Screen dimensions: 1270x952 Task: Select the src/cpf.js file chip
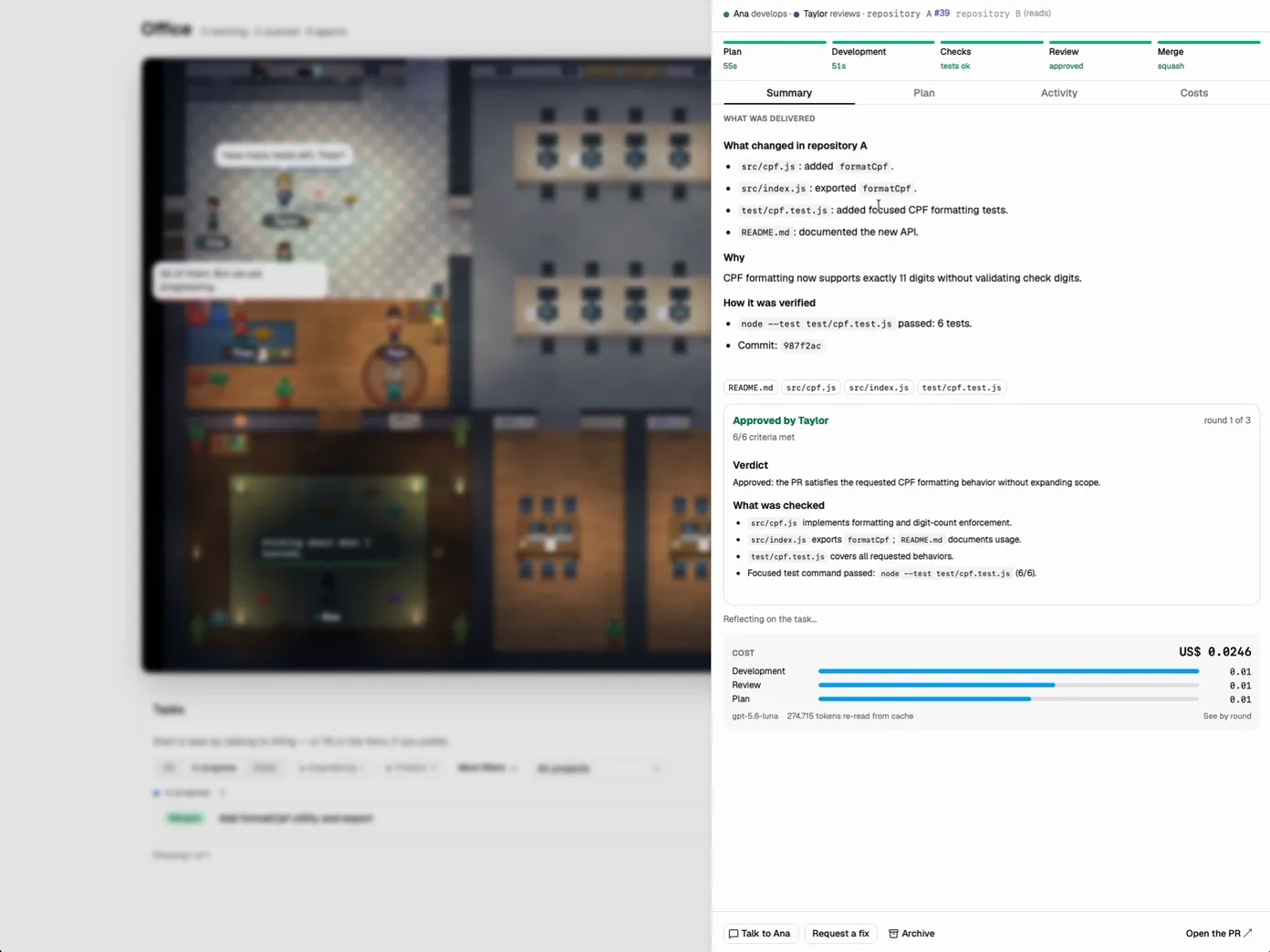tap(811, 388)
